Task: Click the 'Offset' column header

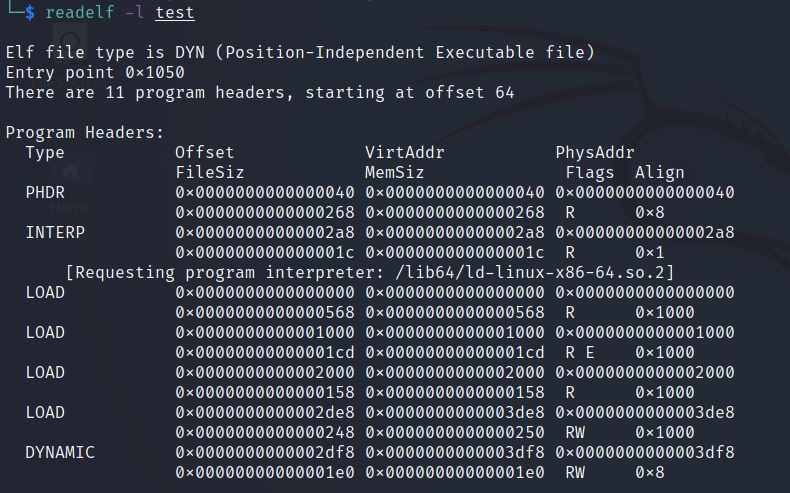Action: click(204, 152)
